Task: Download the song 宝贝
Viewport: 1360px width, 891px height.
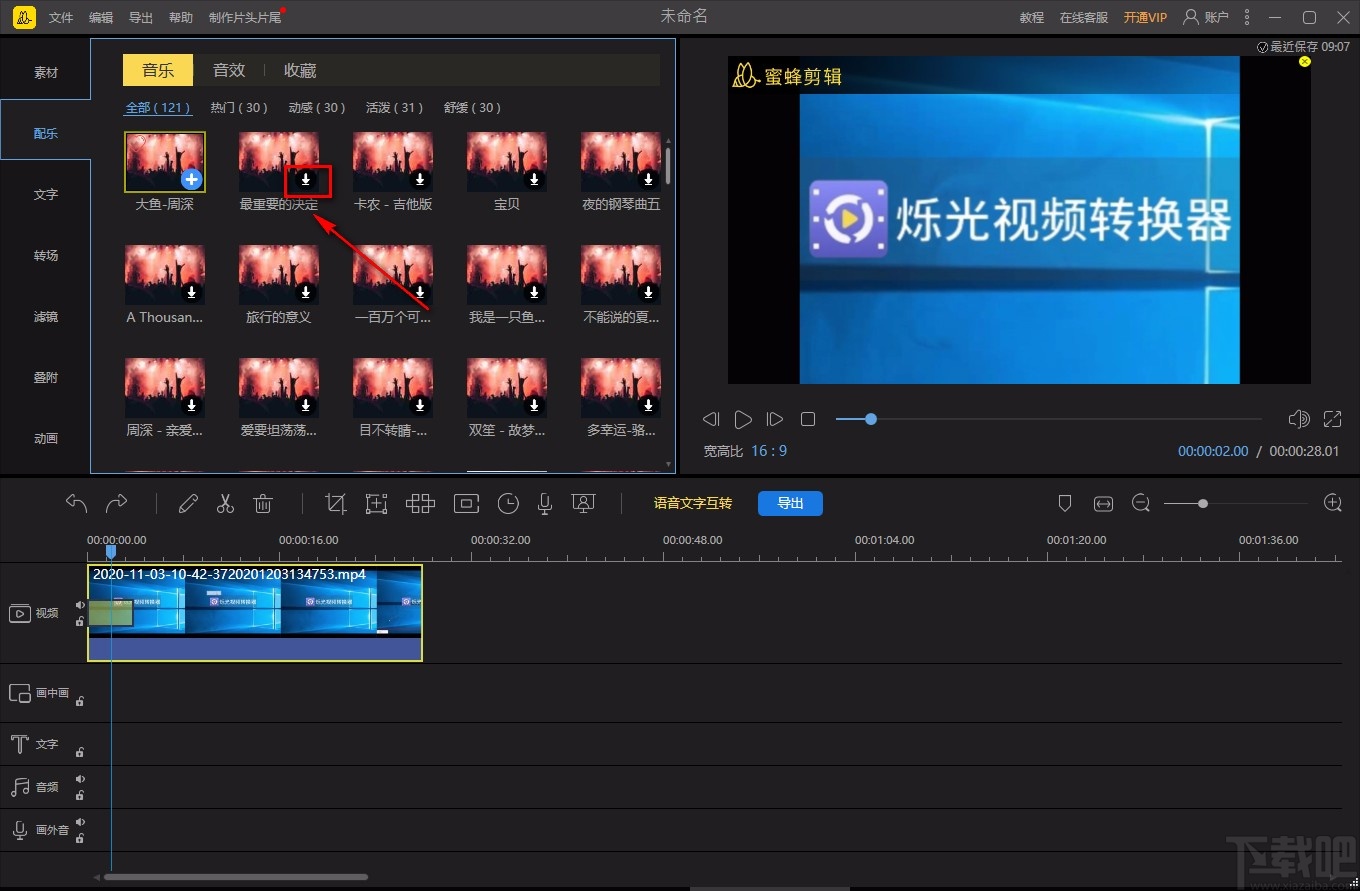Action: pyautogui.click(x=534, y=180)
